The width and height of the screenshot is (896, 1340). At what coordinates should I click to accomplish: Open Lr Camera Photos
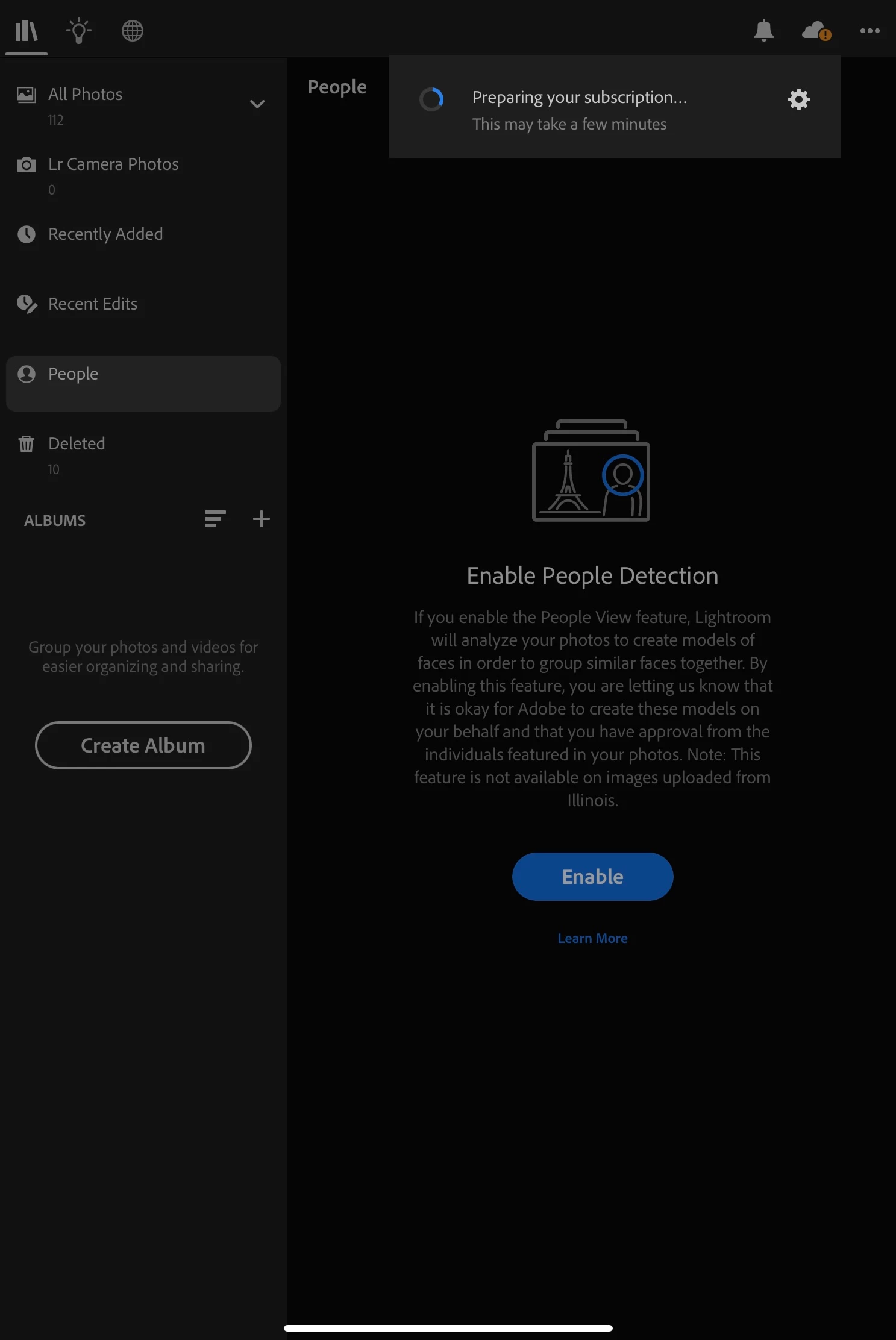[143, 175]
